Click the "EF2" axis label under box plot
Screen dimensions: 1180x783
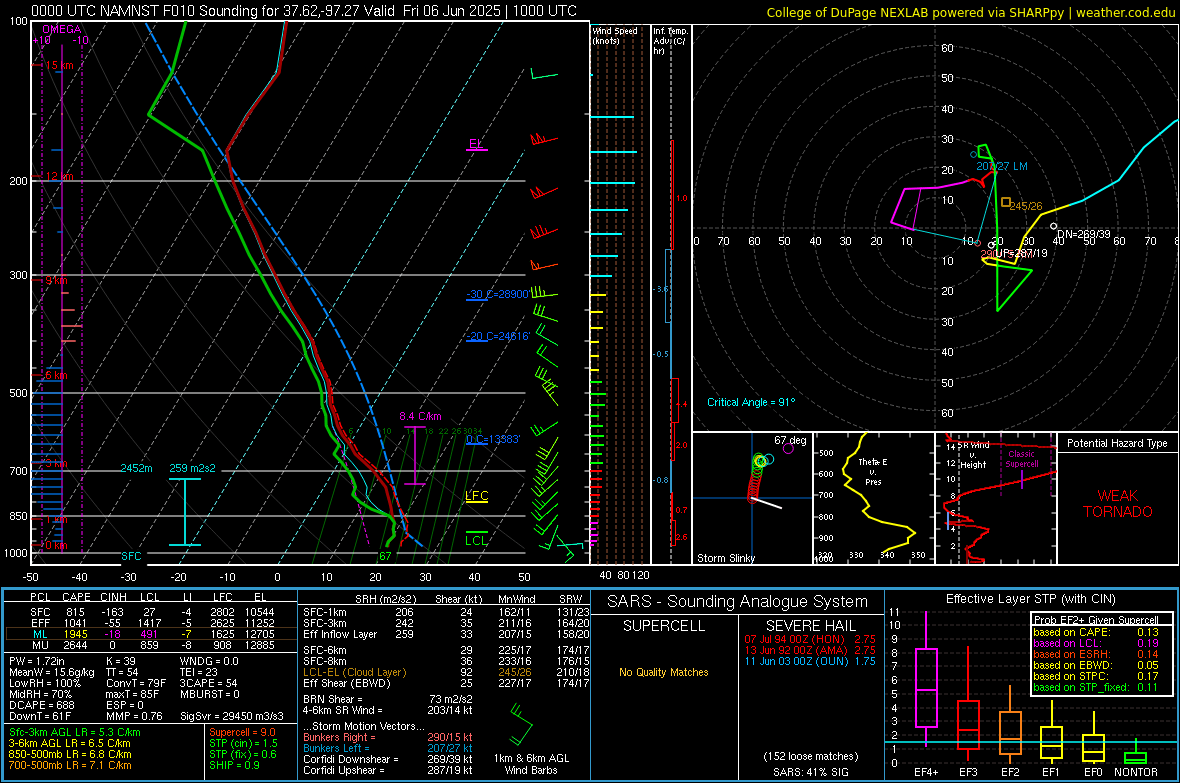1010,772
